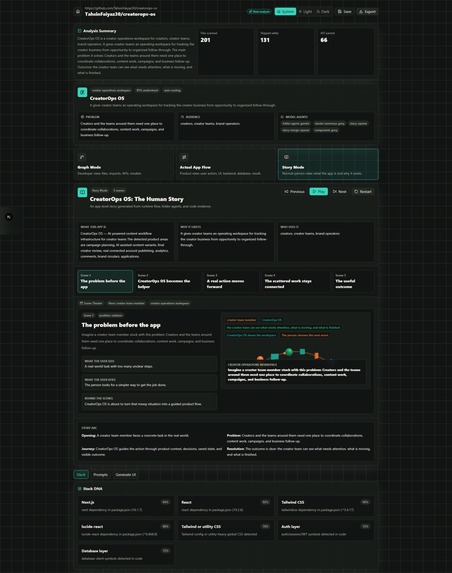Click the Problem card icon
The image size is (452, 573).
[x=82, y=117]
